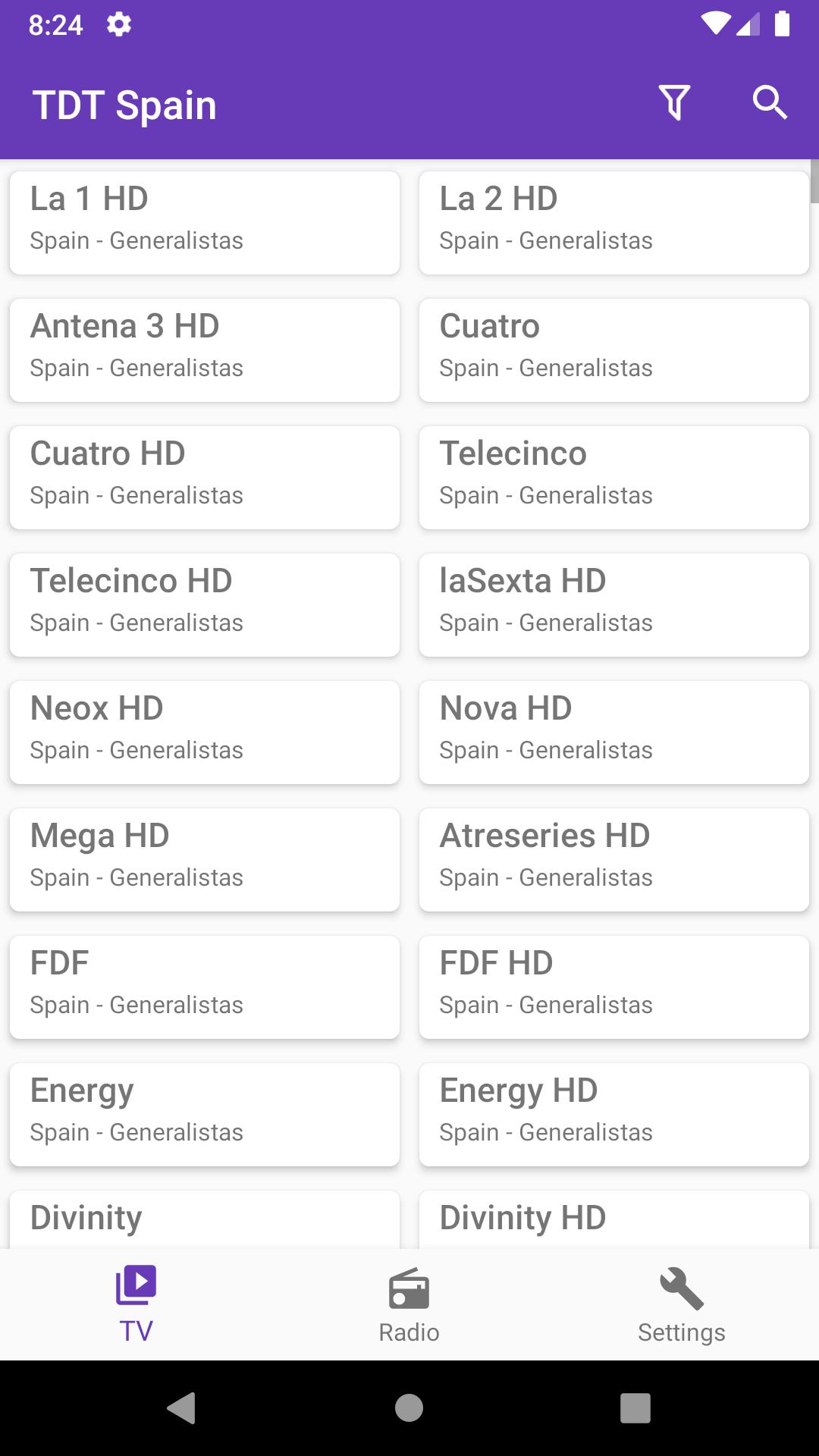Select the Mega HD channel card
The height and width of the screenshot is (1456, 819).
point(205,860)
